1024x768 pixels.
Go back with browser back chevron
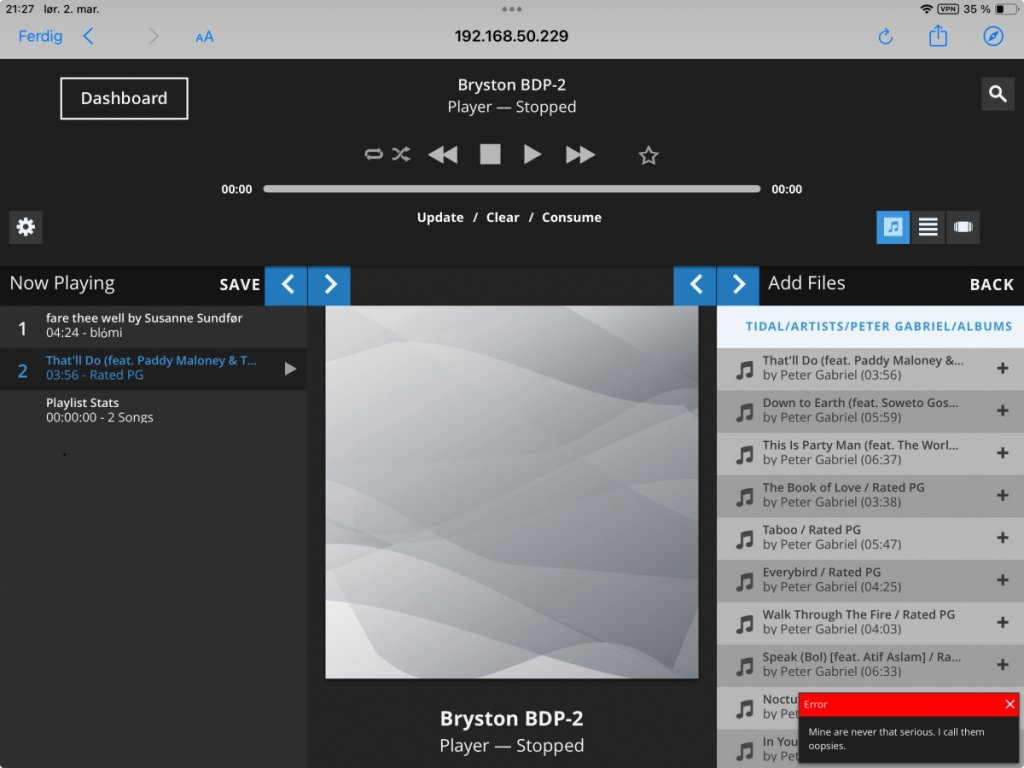88,36
